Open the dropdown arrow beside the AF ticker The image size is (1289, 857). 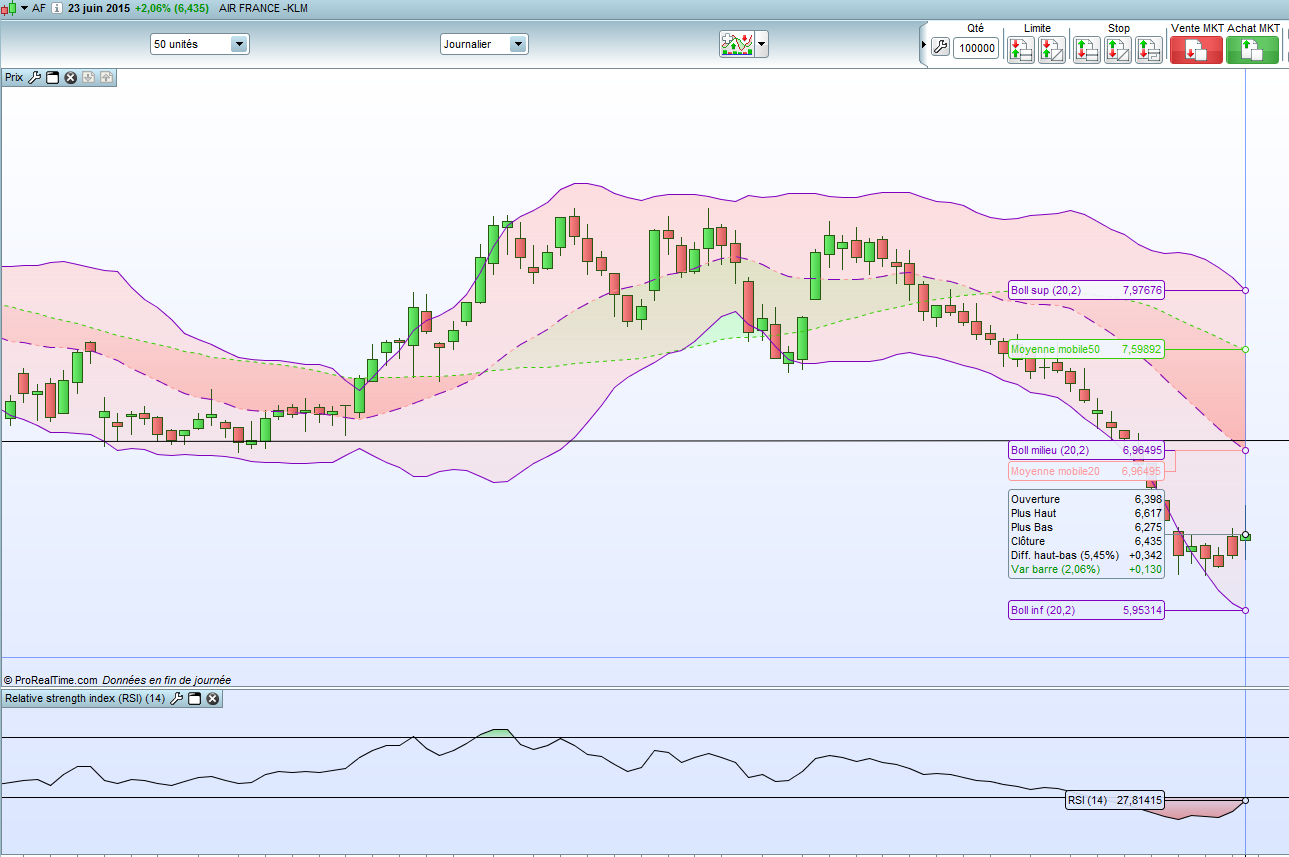23,8
